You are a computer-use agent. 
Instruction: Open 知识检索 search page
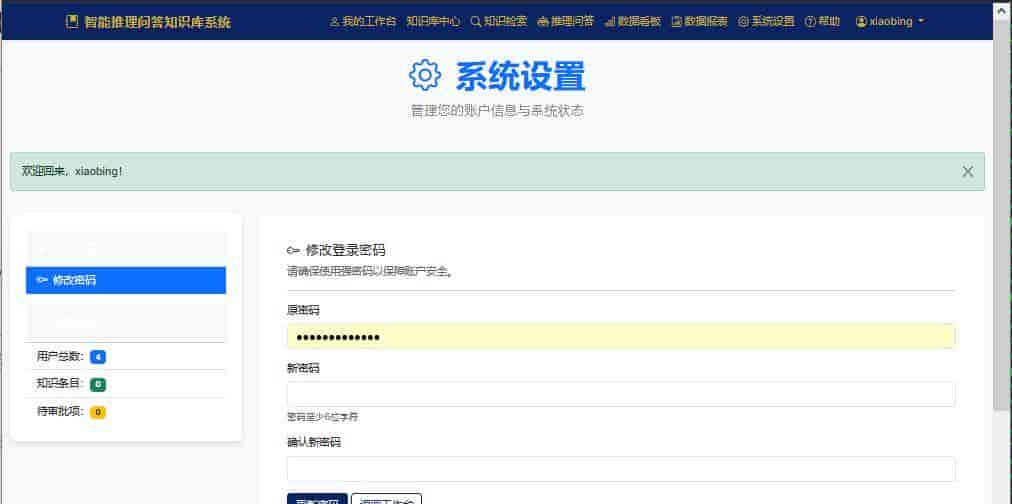(498, 21)
